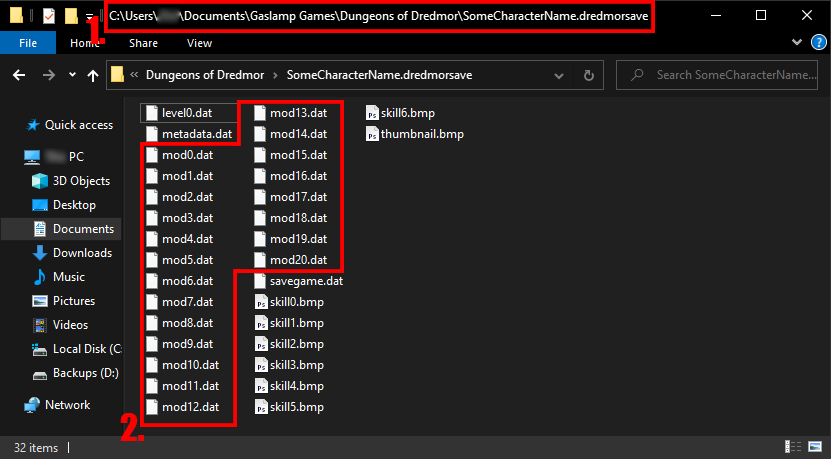Click the mod10.dat file icon
Screen dimensions: 831x459
pos(152,365)
